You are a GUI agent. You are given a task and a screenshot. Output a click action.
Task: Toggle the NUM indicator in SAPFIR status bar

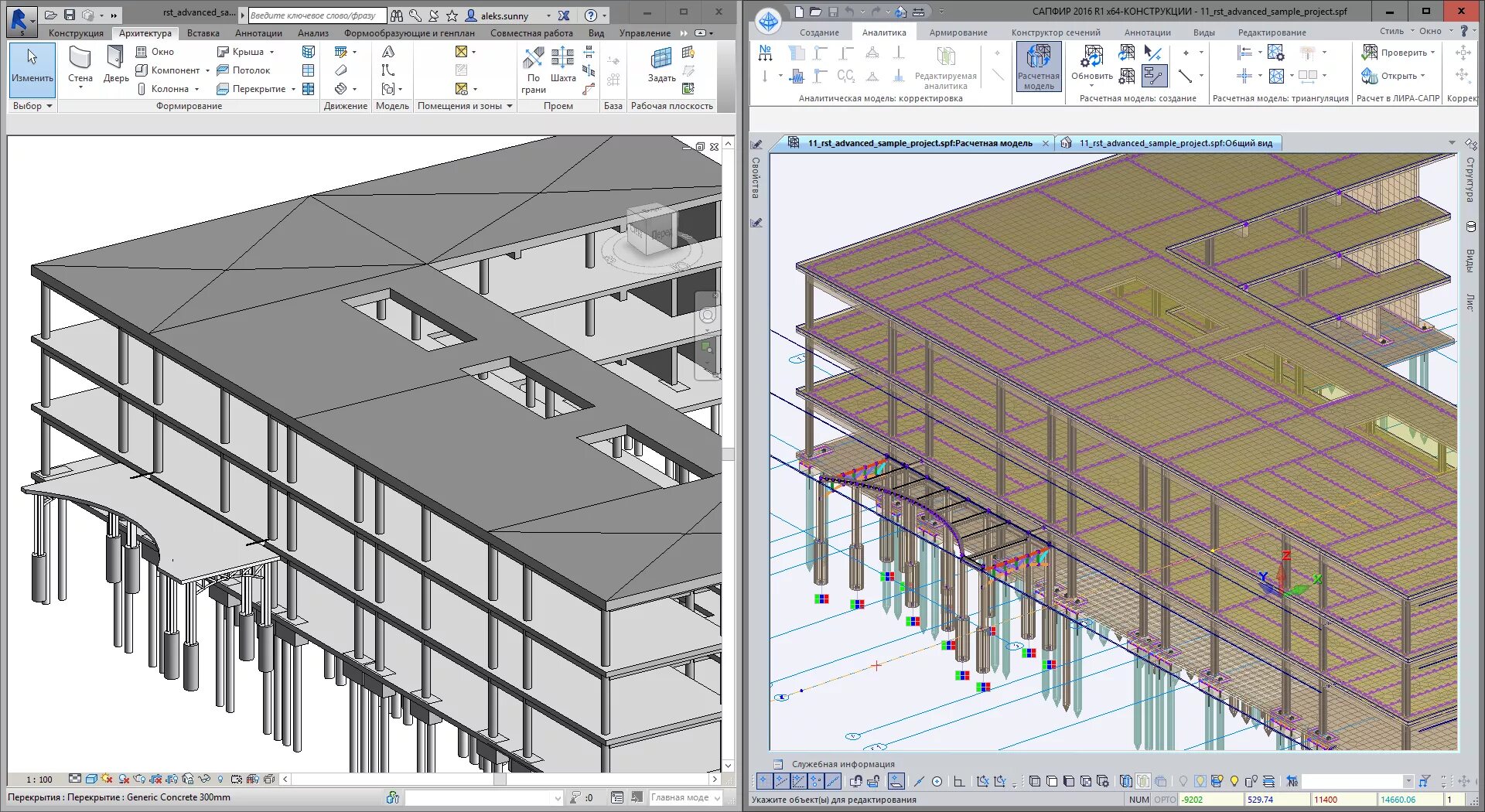[1138, 800]
